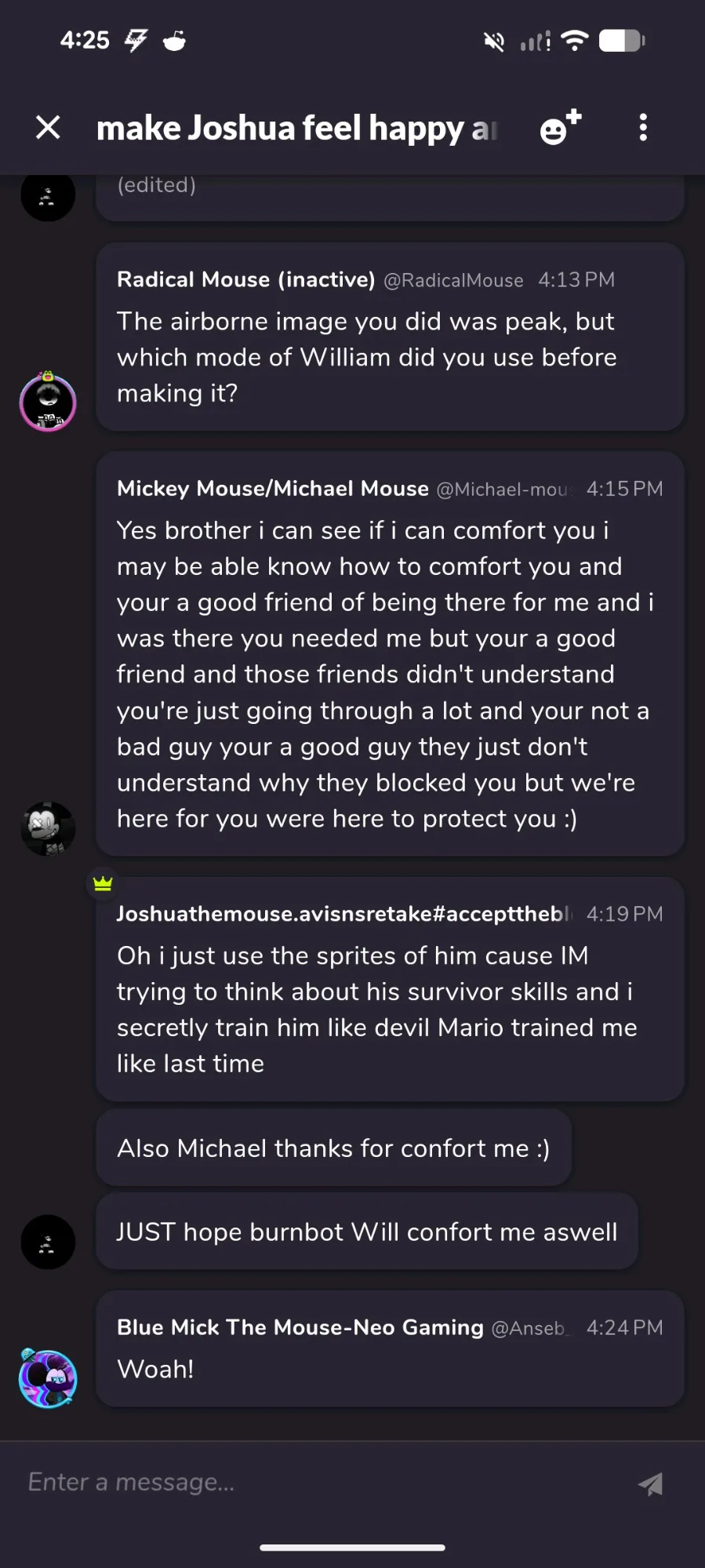
Task: Tap the yellow crown badge icon
Action: click(x=103, y=884)
